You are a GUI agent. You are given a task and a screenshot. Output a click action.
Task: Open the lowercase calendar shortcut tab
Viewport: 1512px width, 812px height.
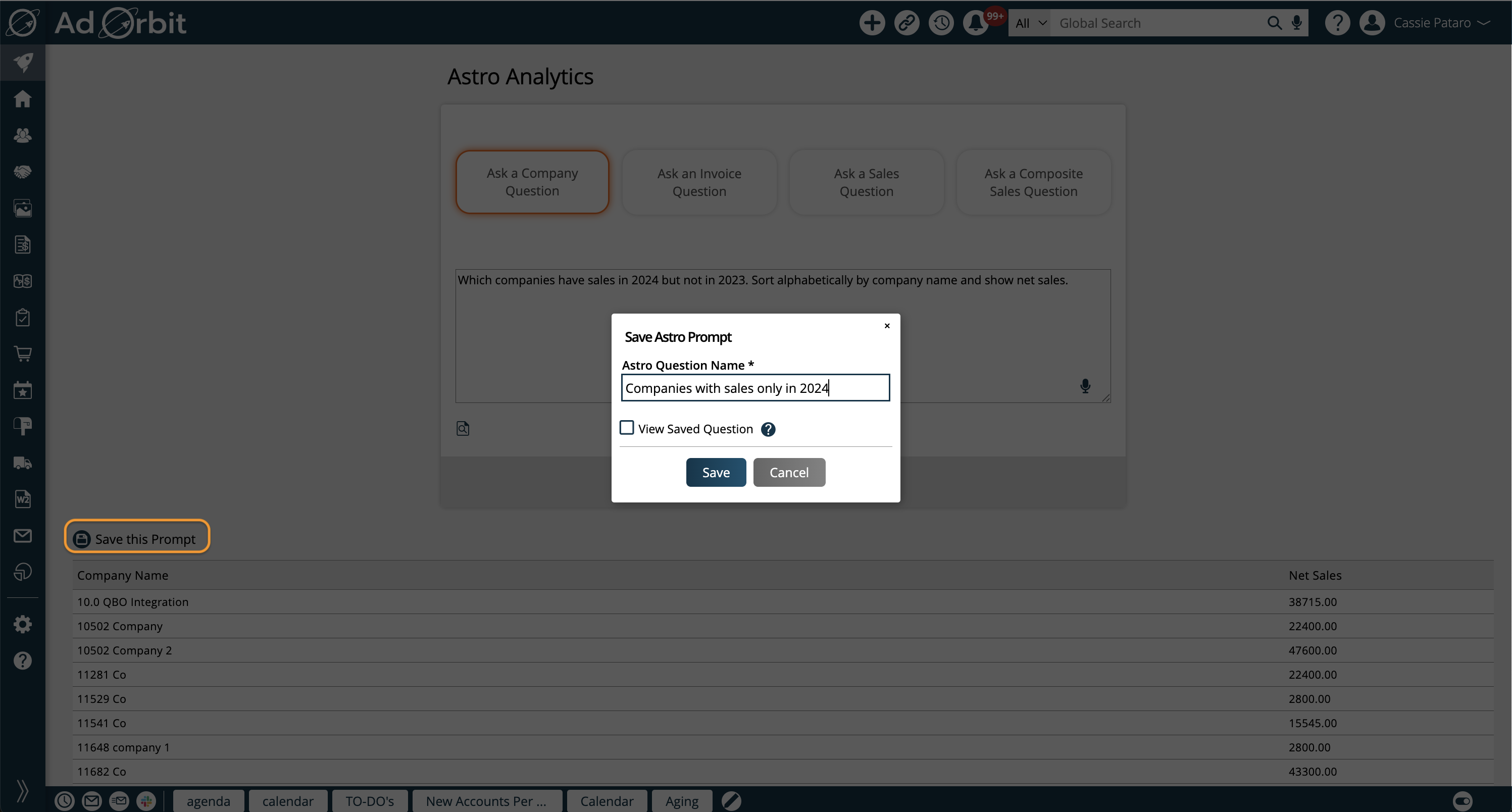[x=288, y=801]
